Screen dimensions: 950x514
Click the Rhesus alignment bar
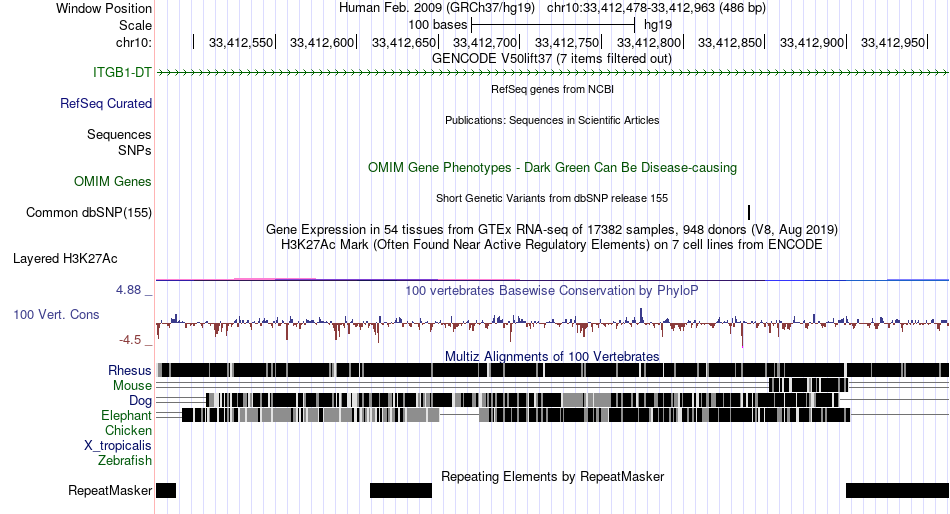[553, 370]
